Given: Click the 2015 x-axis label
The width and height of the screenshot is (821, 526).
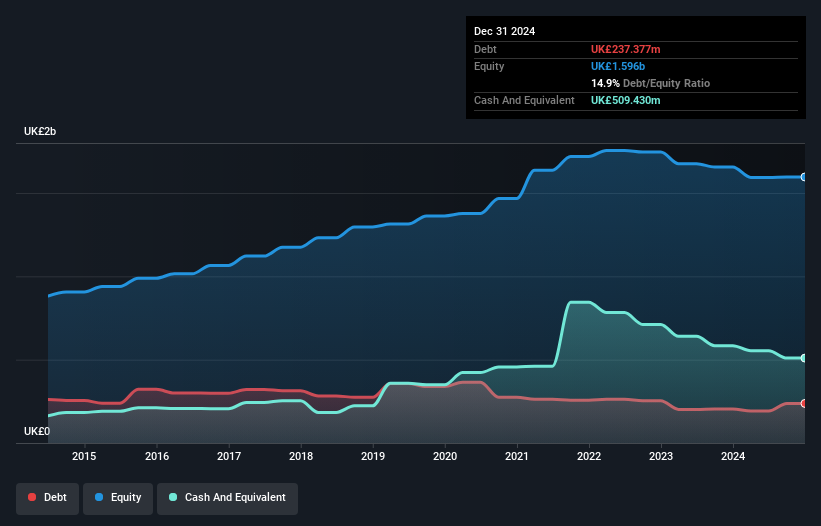Looking at the screenshot, I should coord(84,456).
